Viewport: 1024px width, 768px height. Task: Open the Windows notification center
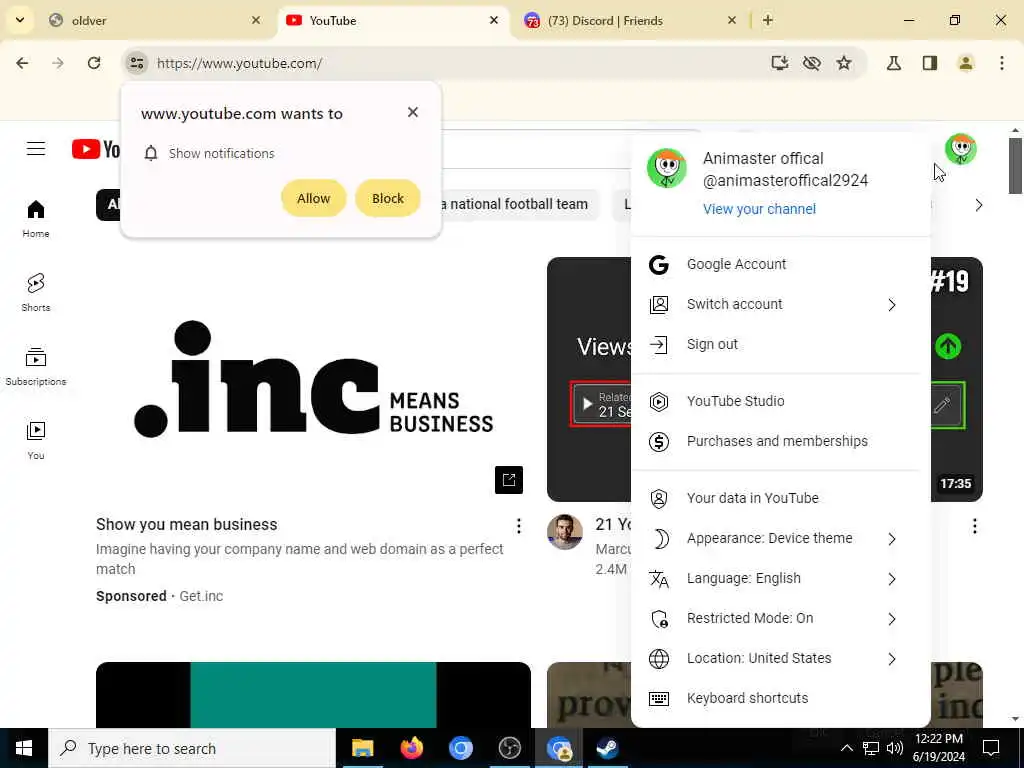click(x=991, y=748)
